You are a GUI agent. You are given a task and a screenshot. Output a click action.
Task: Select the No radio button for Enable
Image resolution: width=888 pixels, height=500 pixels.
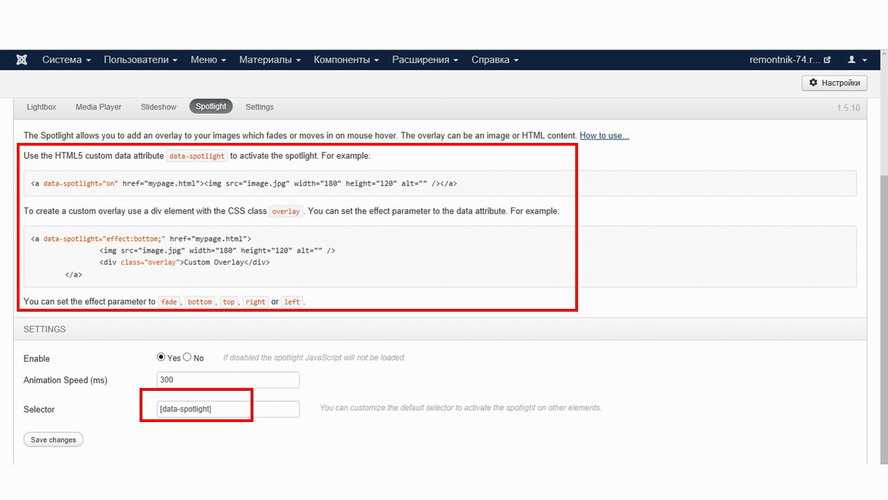tap(187, 357)
